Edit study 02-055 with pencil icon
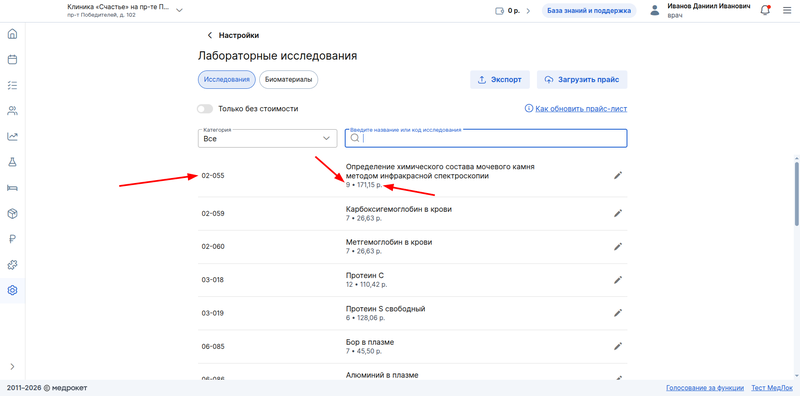The image size is (800, 396). (618, 176)
